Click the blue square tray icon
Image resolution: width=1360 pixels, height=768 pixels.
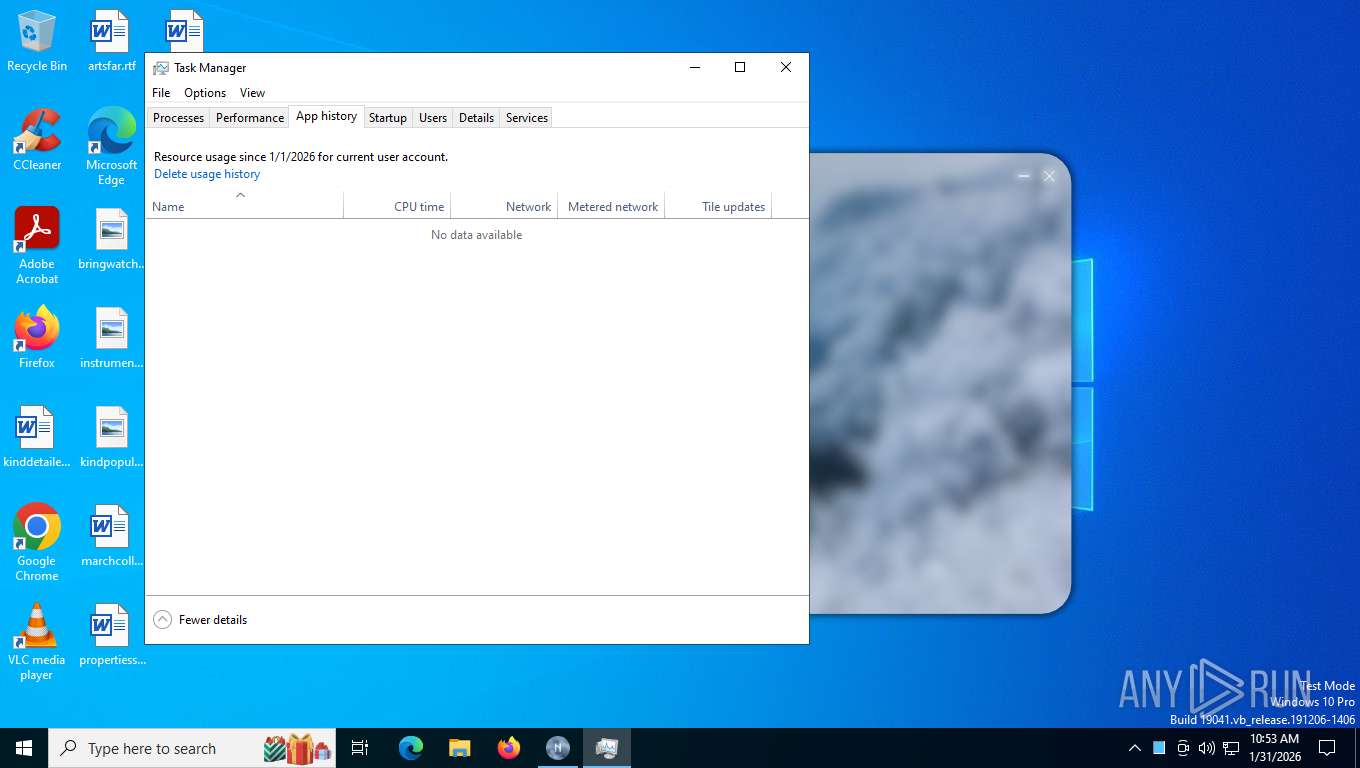click(1159, 748)
